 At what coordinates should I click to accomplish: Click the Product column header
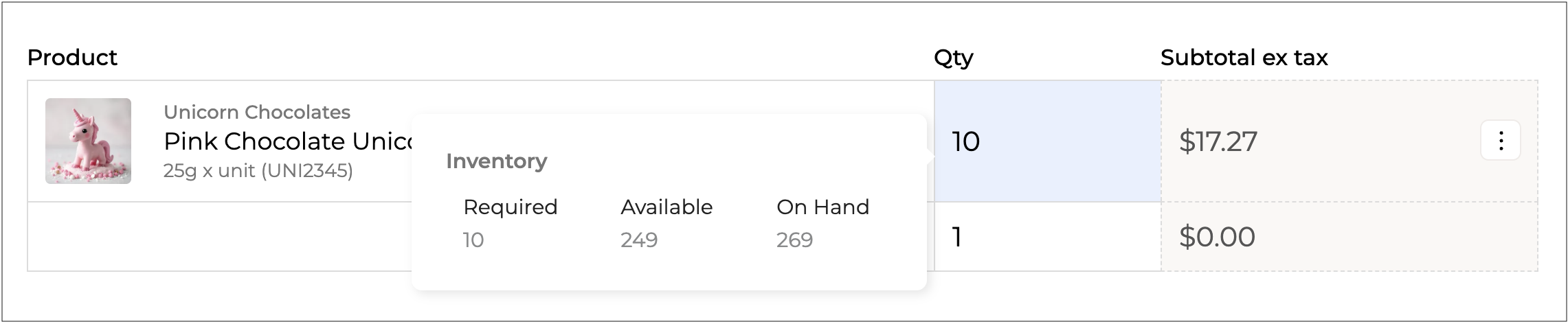click(x=72, y=57)
